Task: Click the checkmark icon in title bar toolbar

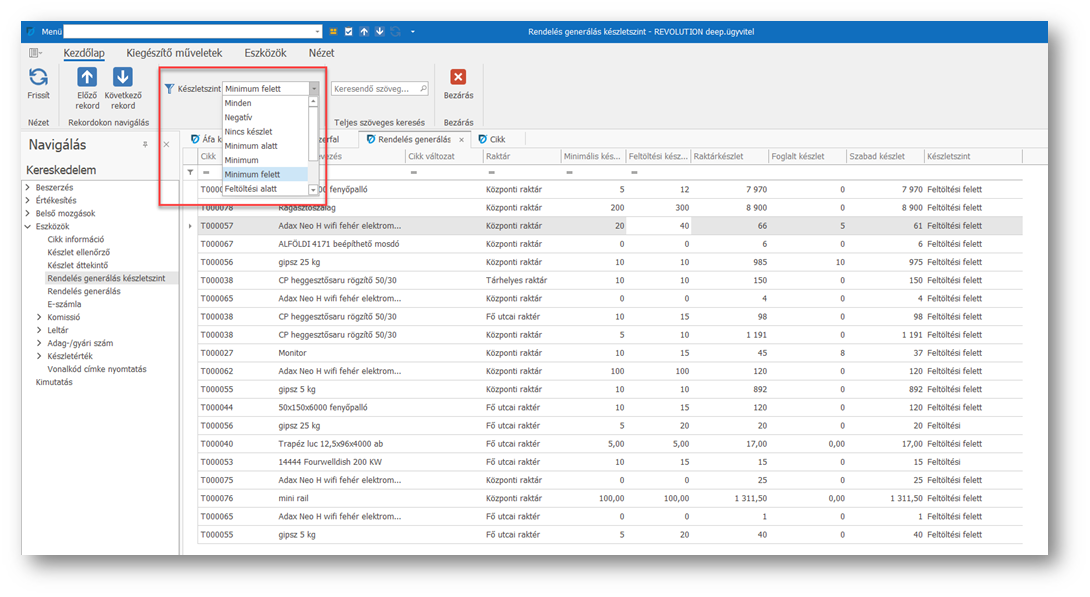Action: pyautogui.click(x=348, y=32)
